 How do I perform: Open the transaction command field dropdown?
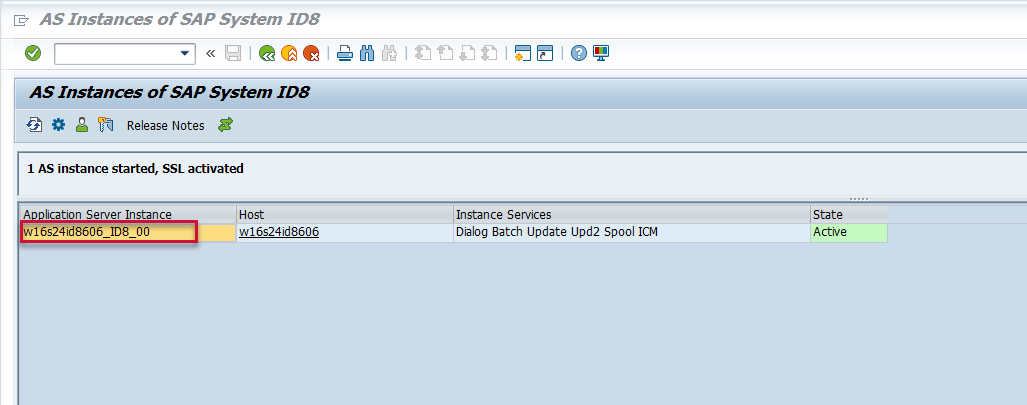[185, 53]
